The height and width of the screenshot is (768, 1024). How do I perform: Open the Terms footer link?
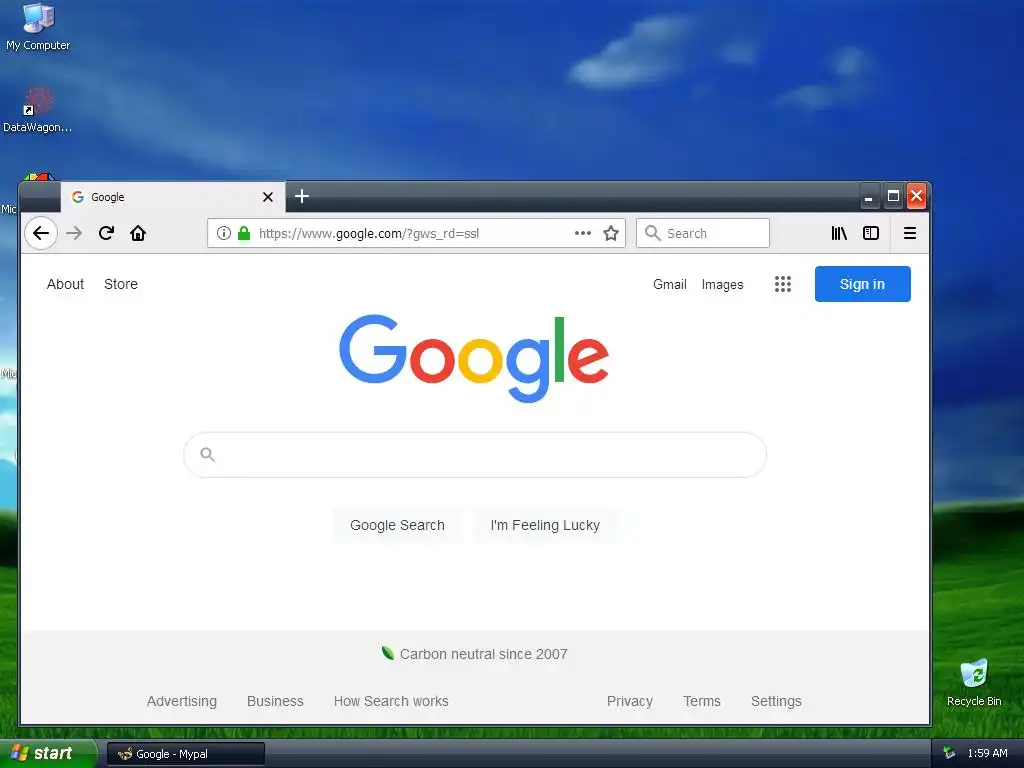pyautogui.click(x=702, y=701)
